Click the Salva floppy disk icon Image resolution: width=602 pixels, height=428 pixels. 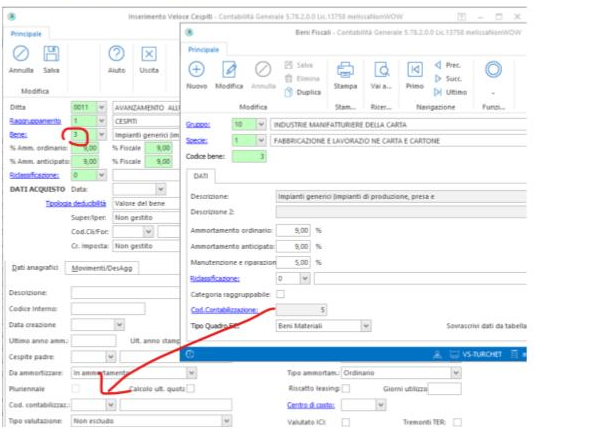coord(52,54)
